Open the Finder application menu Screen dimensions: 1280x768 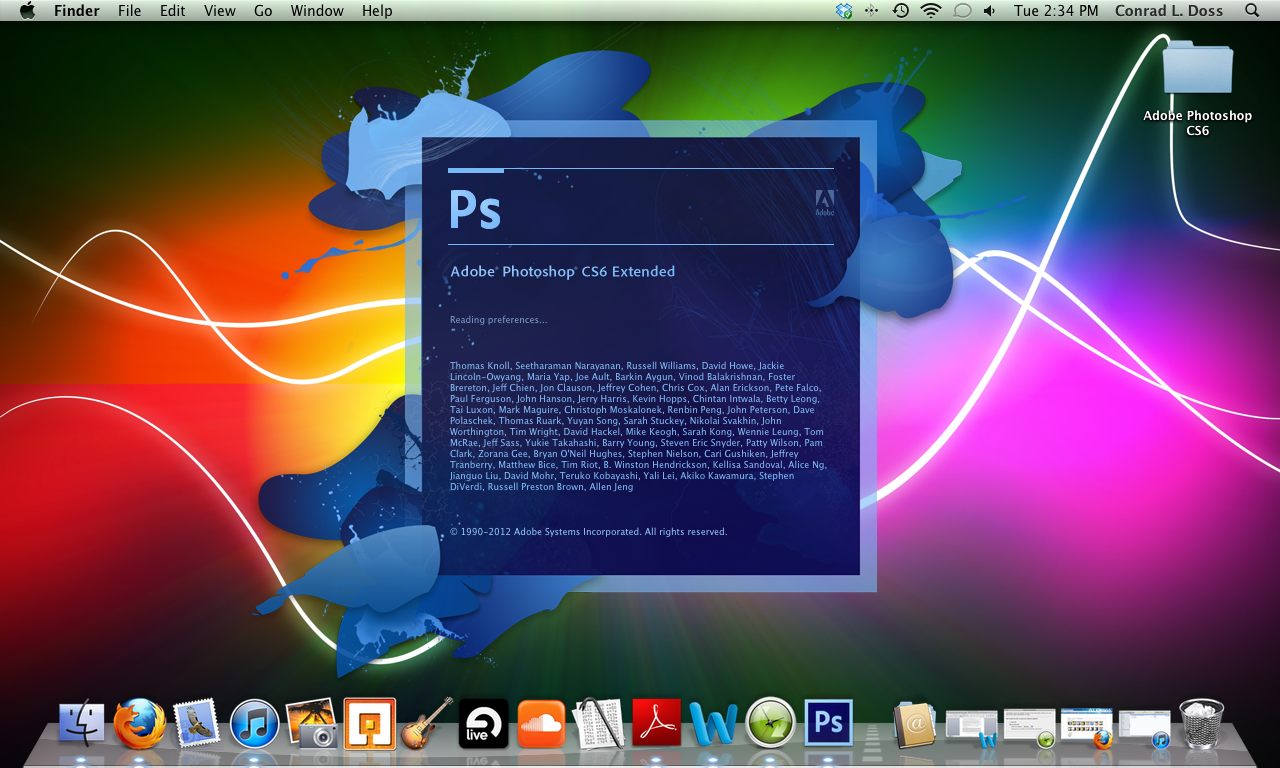pyautogui.click(x=76, y=11)
